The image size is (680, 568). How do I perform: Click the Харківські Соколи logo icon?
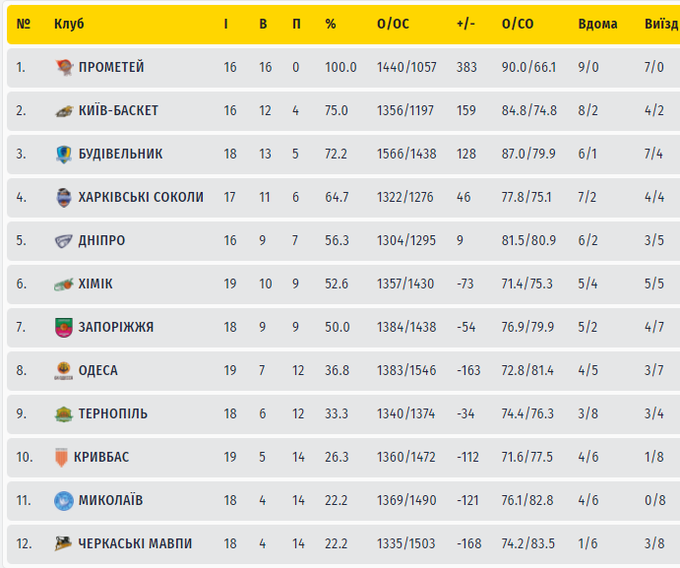(64, 197)
